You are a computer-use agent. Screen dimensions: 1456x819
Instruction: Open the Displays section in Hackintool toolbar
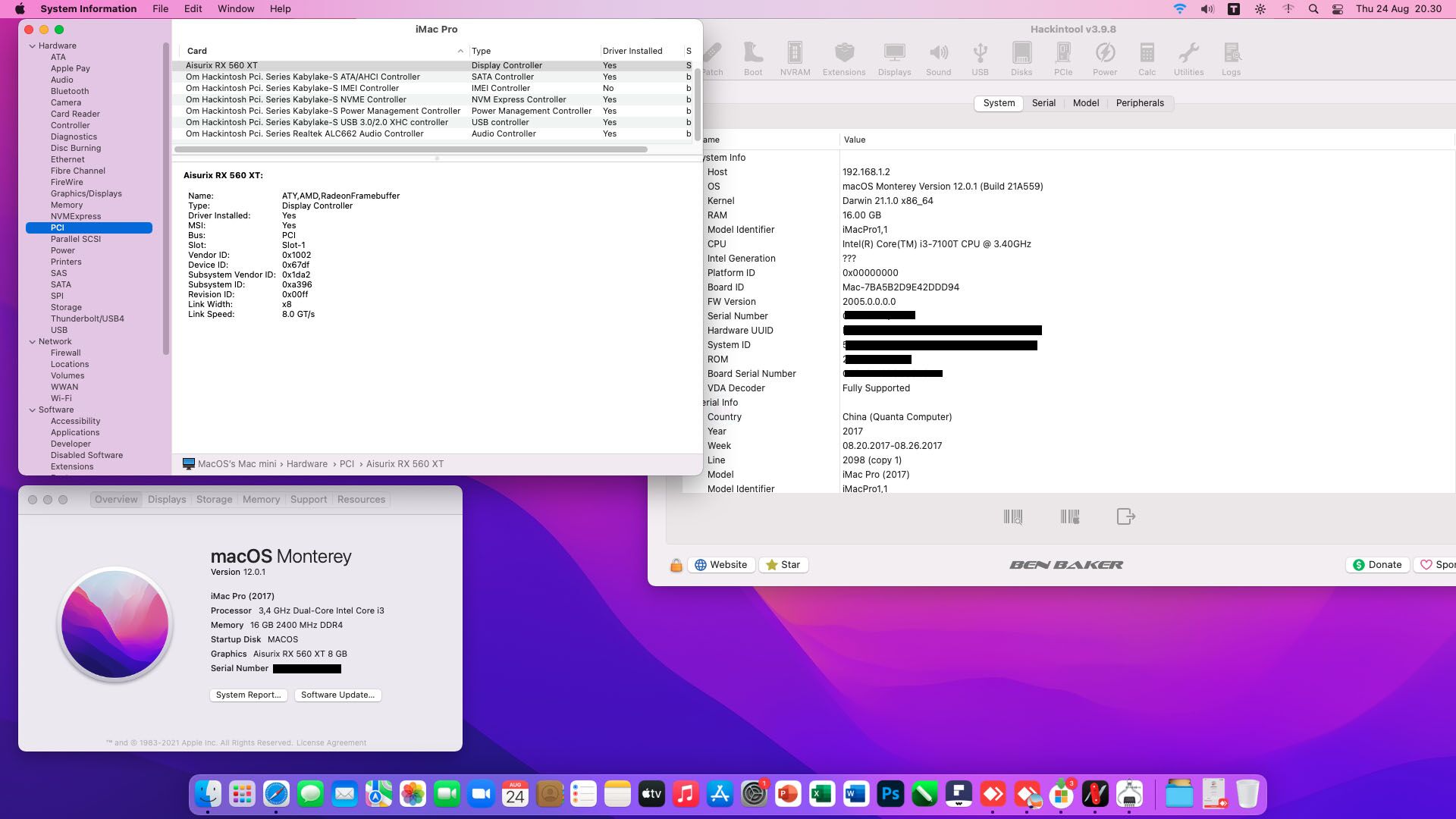[x=894, y=59]
